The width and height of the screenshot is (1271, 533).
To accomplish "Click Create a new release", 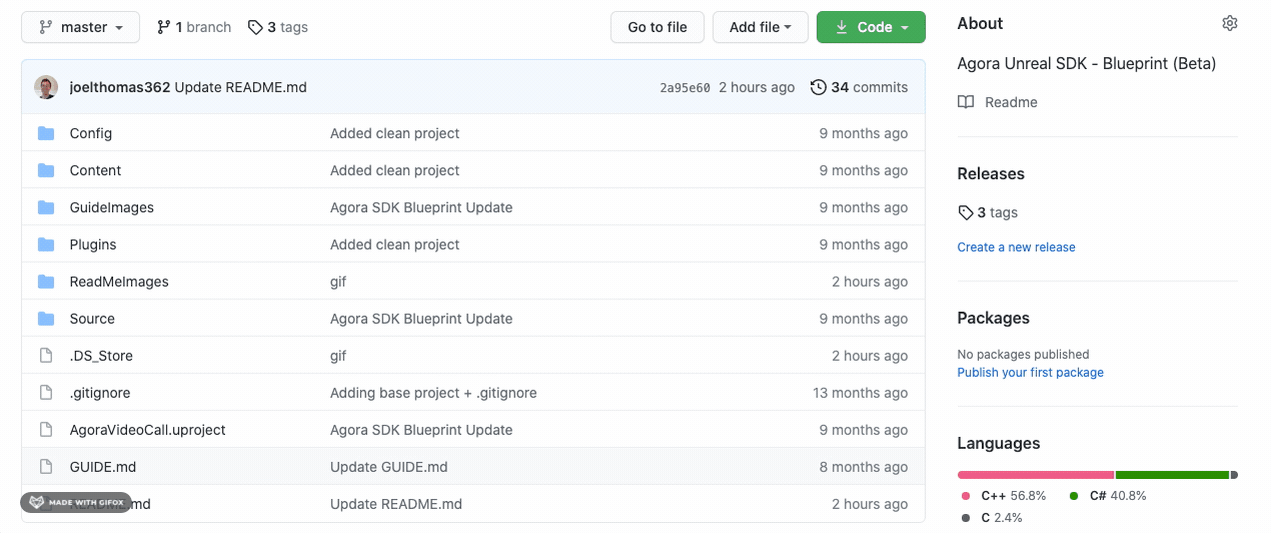I will pos(1016,247).
